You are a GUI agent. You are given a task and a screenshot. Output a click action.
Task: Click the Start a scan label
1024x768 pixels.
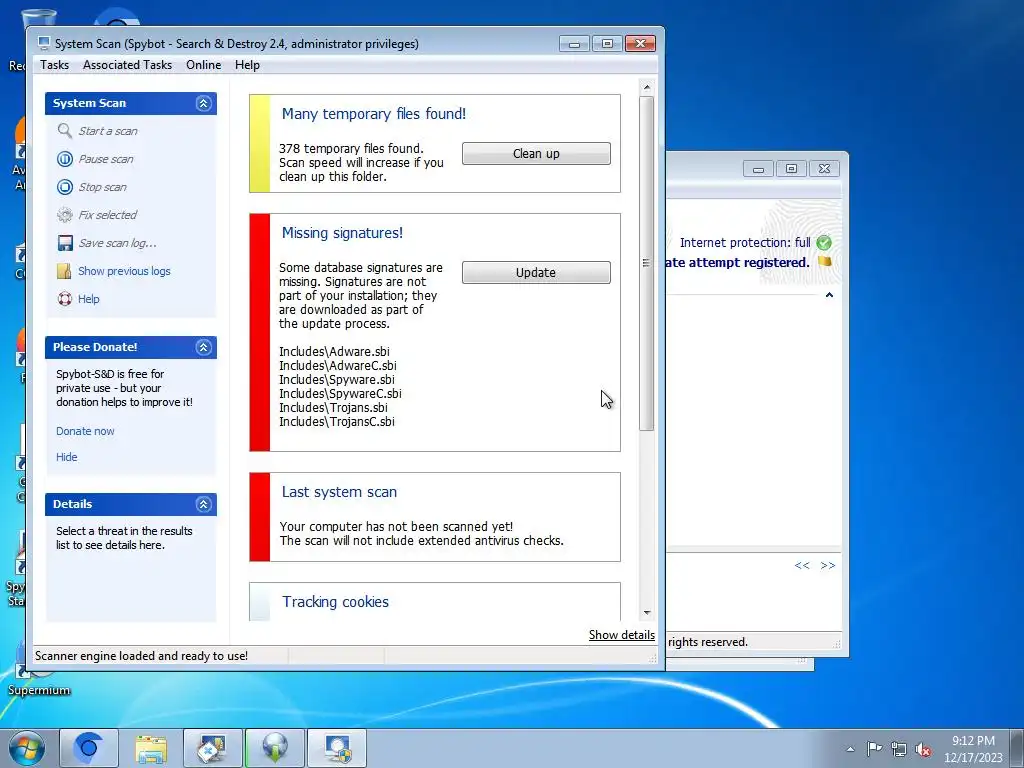pos(108,131)
